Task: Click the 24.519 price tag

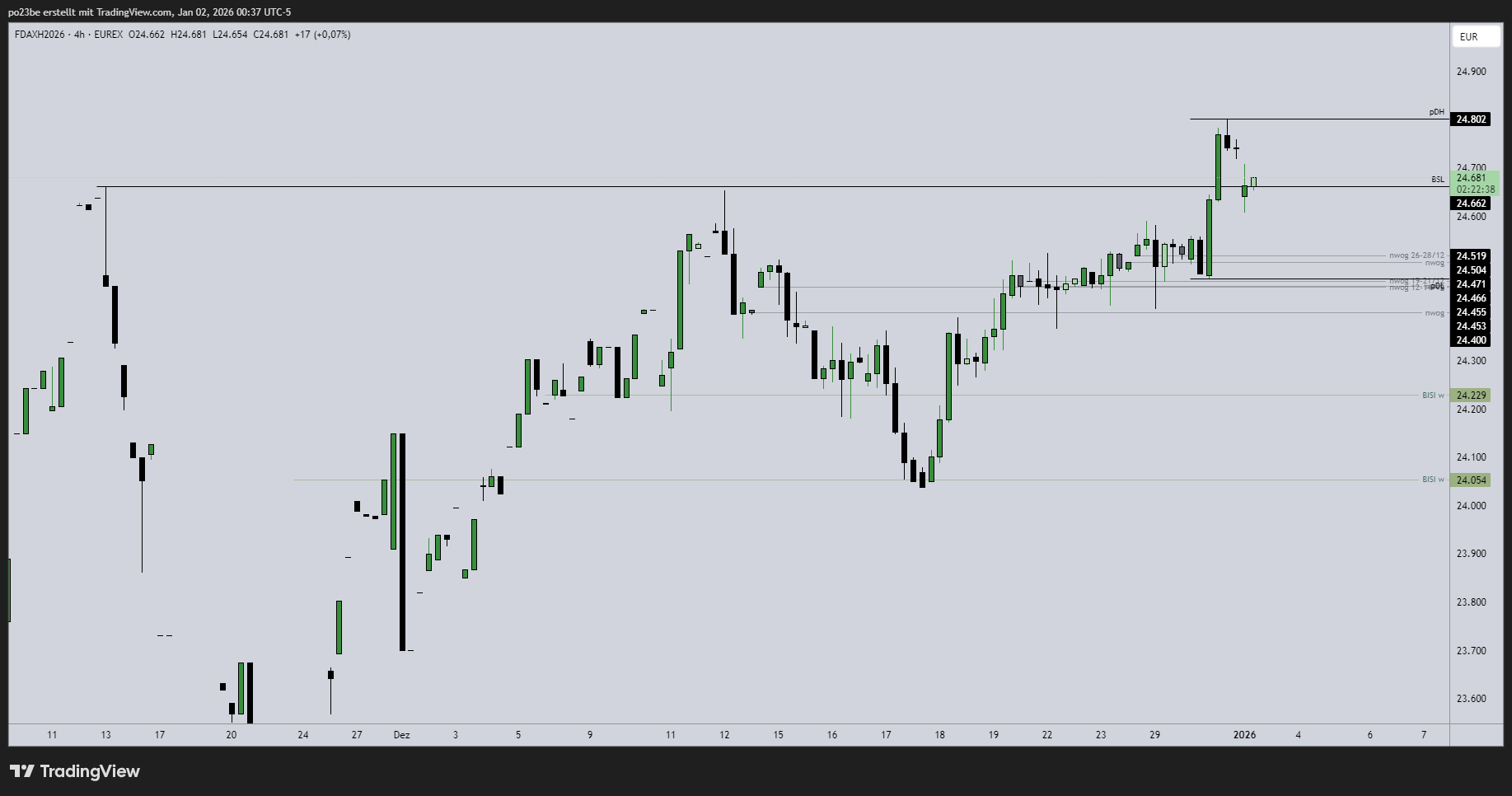Action: 1471,256
